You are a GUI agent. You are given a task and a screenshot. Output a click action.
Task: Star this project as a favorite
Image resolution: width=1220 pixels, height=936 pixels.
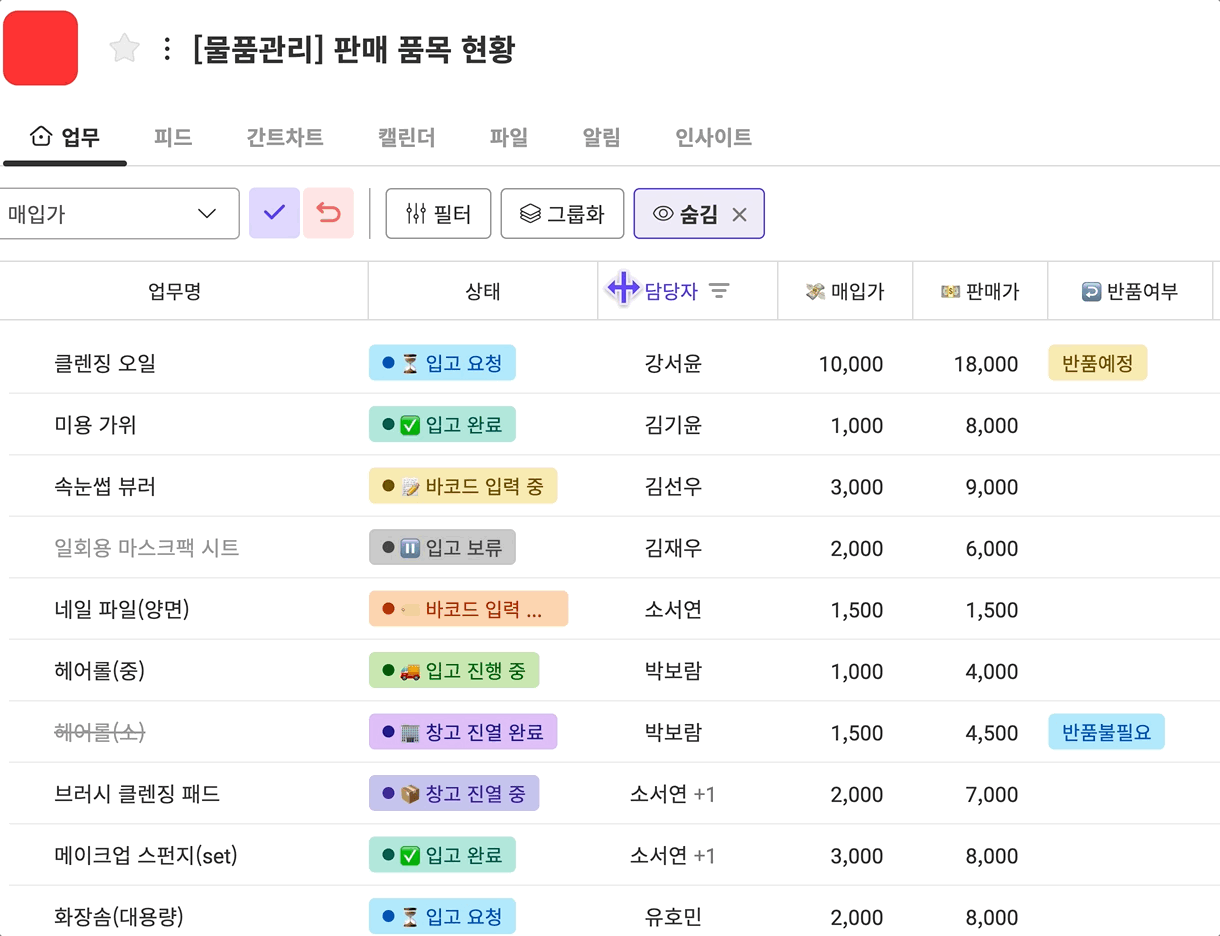pyautogui.click(x=124, y=48)
